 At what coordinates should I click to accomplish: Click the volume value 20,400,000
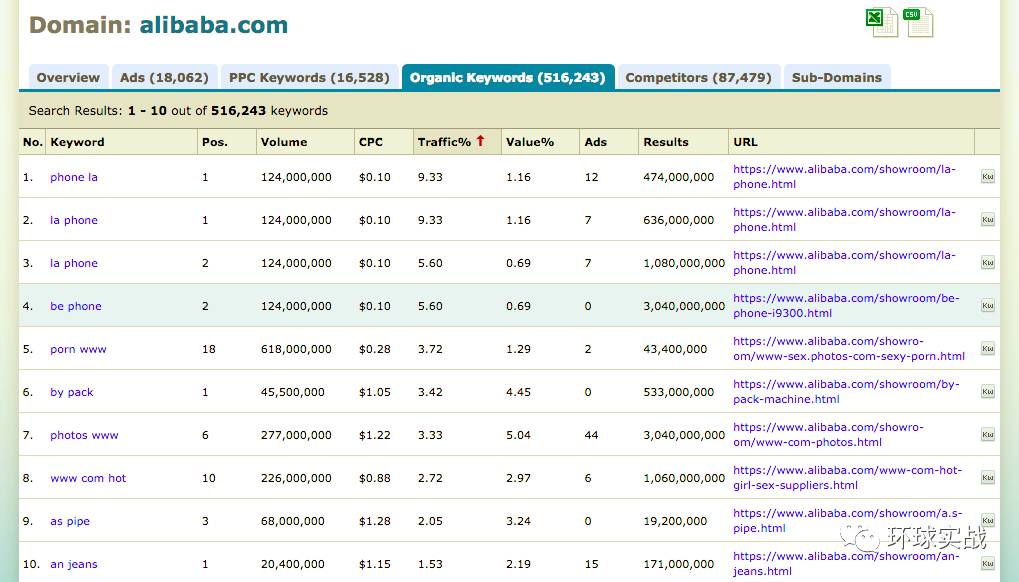point(292,564)
